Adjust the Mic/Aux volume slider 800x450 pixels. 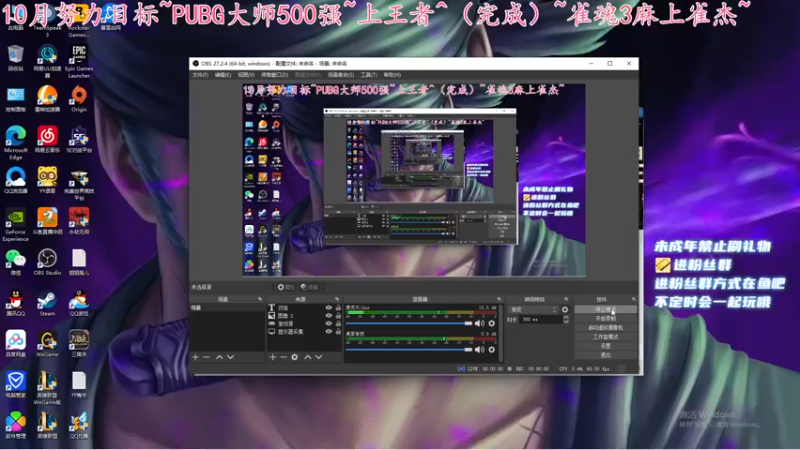tap(409, 323)
